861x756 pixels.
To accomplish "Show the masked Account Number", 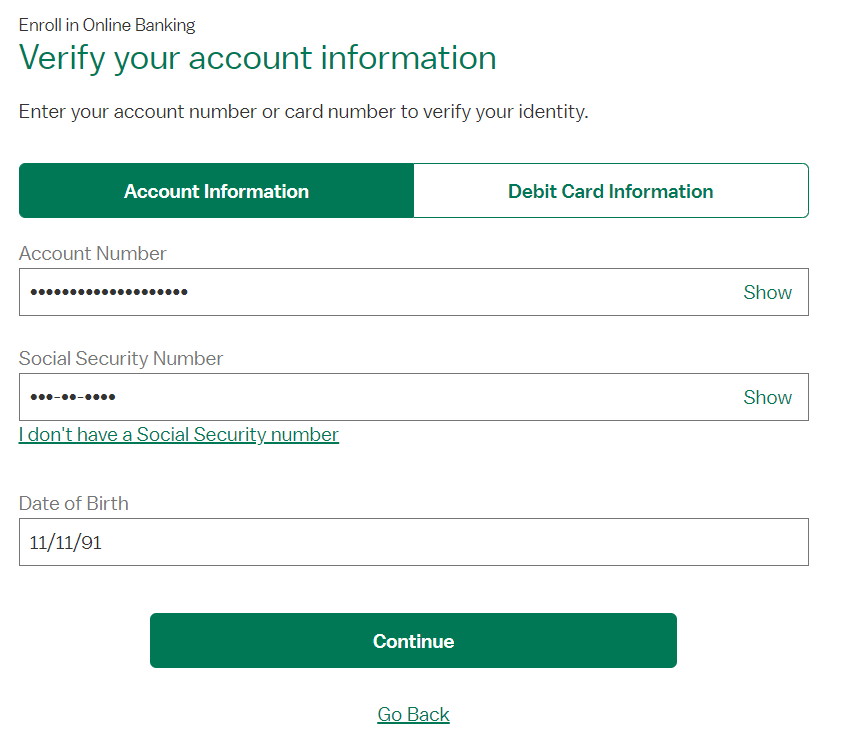I will 767,292.
